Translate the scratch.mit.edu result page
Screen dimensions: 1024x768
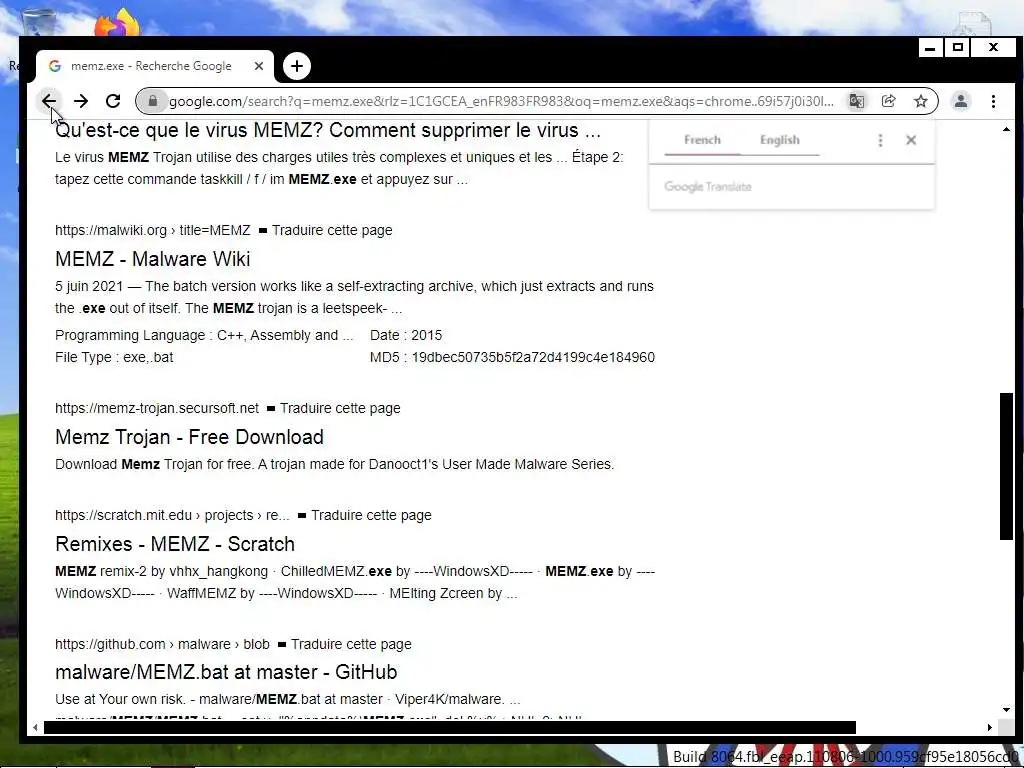pyautogui.click(x=371, y=515)
